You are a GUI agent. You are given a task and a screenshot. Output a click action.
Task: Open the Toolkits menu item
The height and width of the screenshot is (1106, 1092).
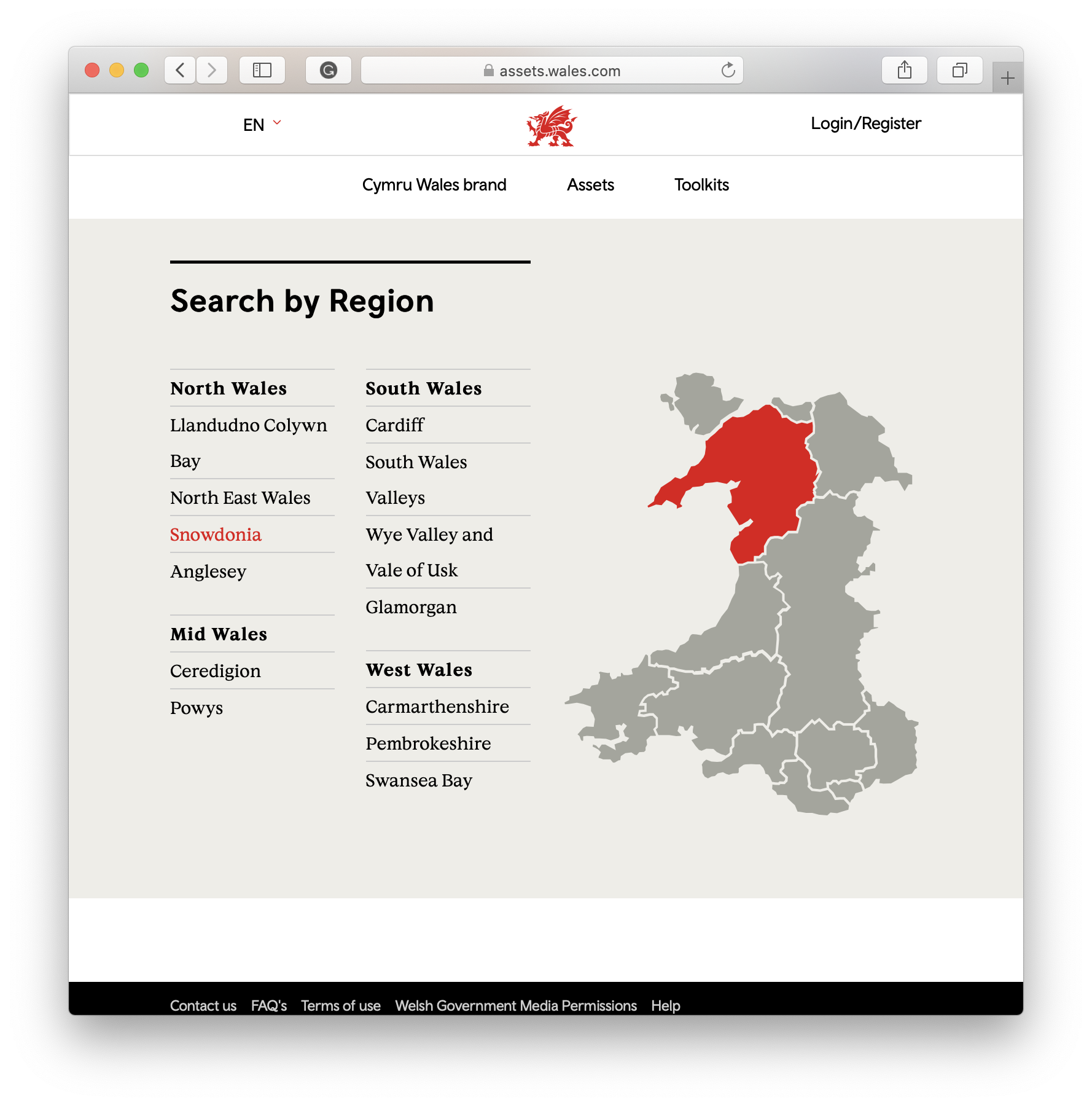click(701, 185)
